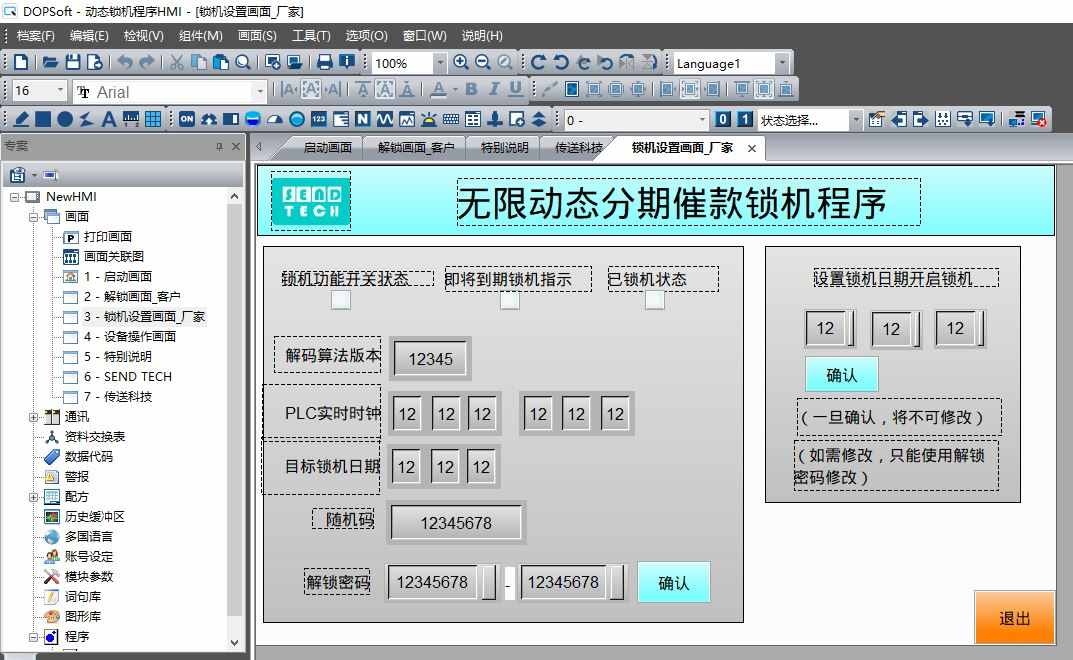The width and height of the screenshot is (1073, 660).
Task: Insert an ON button element
Action: point(186,119)
